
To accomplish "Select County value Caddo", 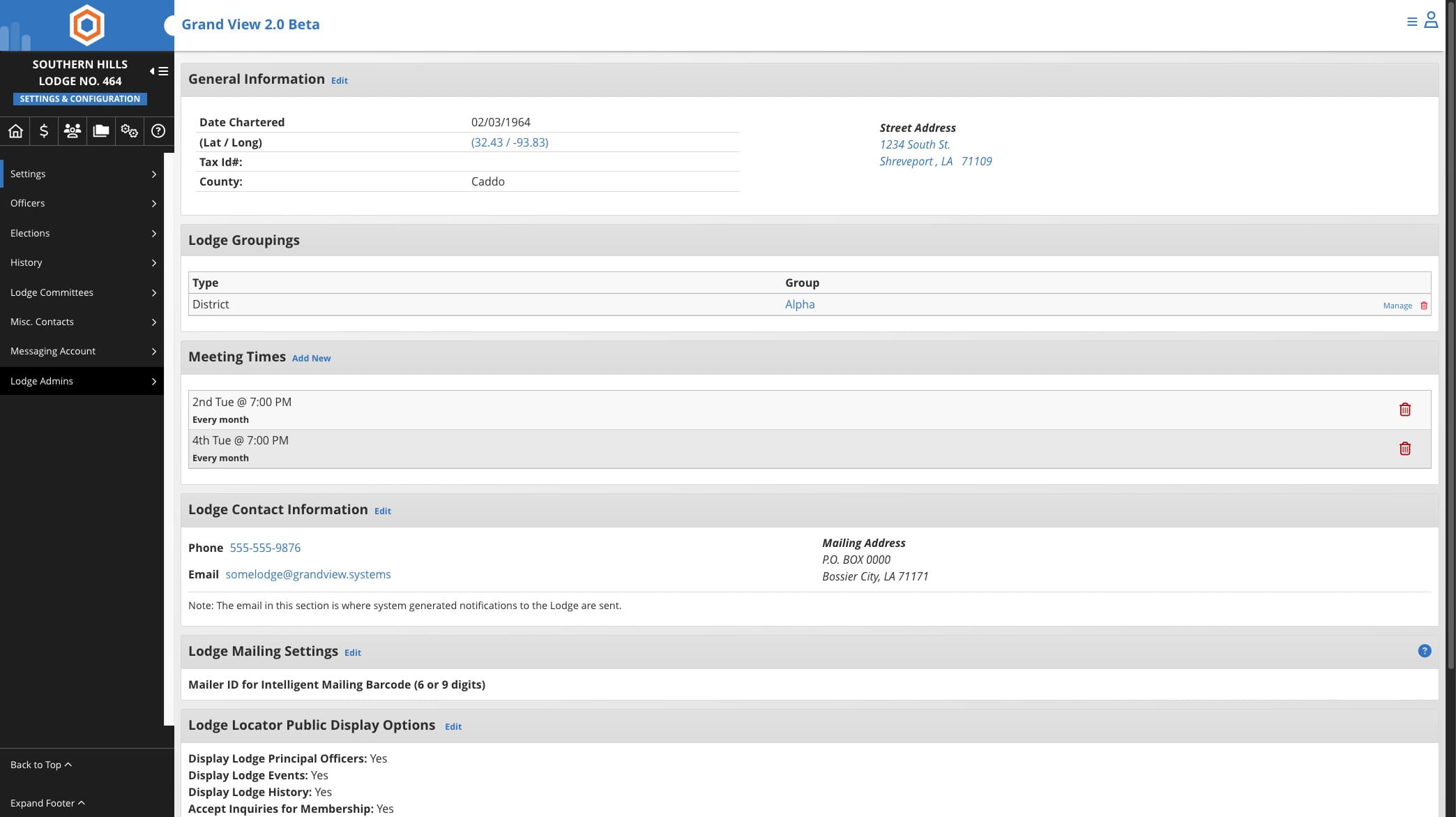I will coord(487,181).
